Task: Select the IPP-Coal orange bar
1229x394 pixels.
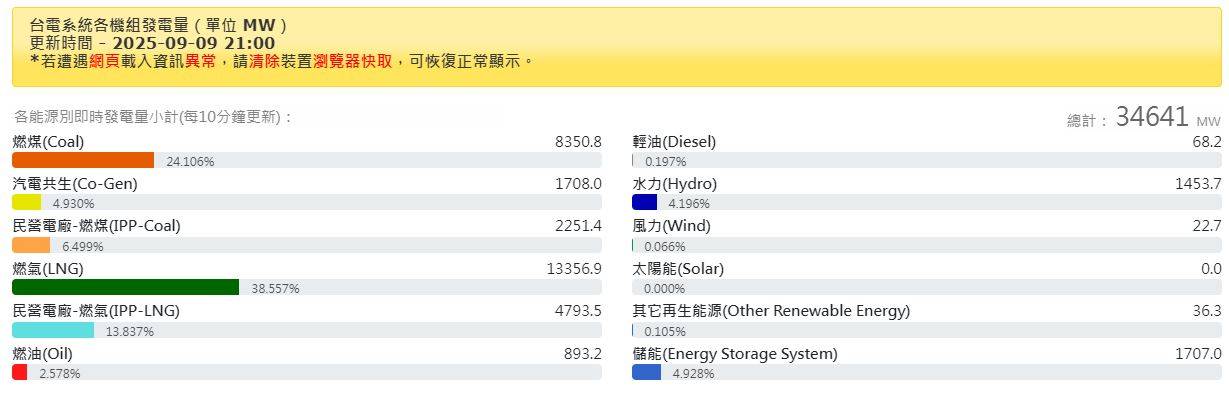Action: click(x=31, y=245)
